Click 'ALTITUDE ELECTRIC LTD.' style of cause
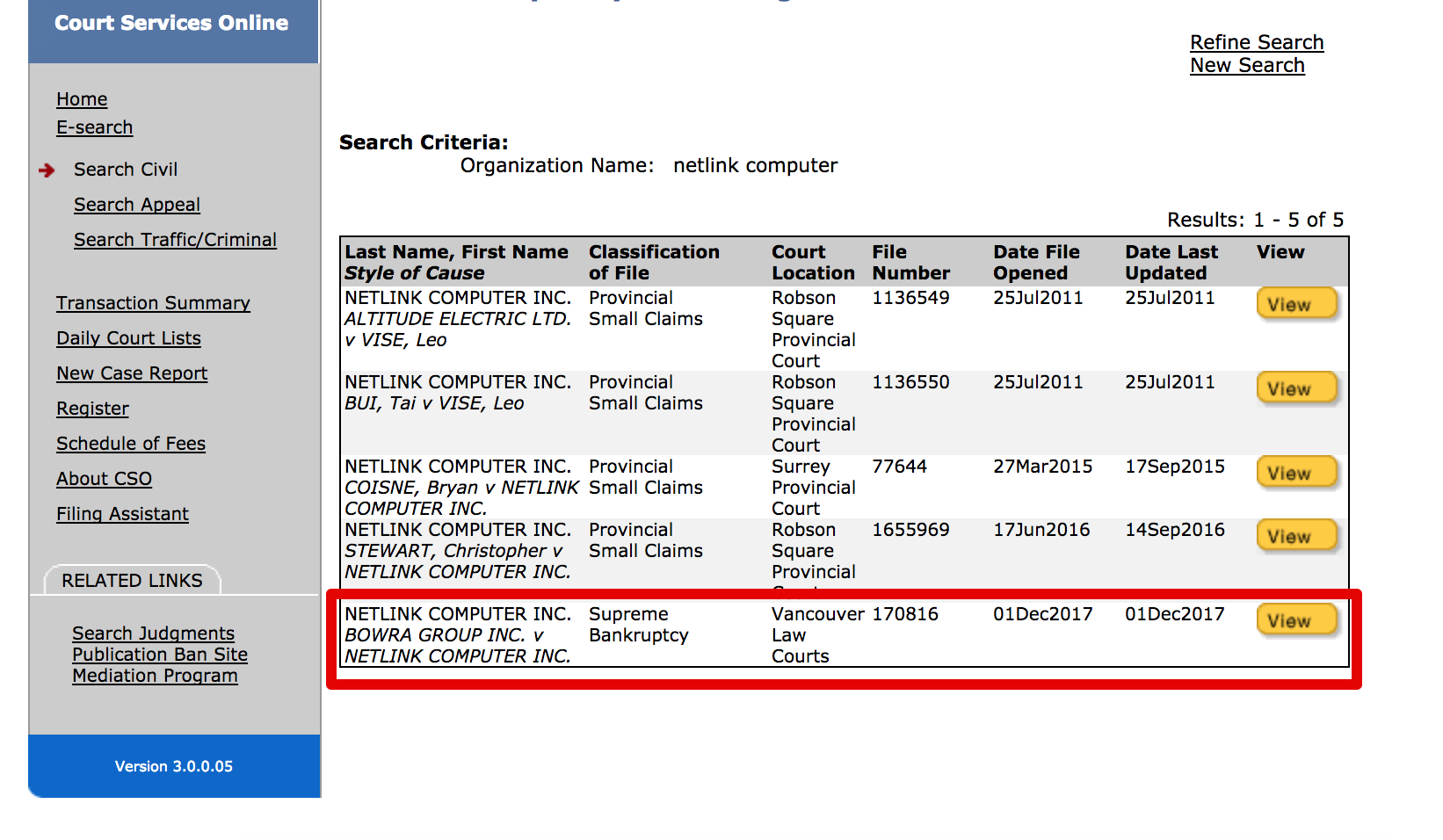The width and height of the screenshot is (1443, 840). [x=458, y=319]
